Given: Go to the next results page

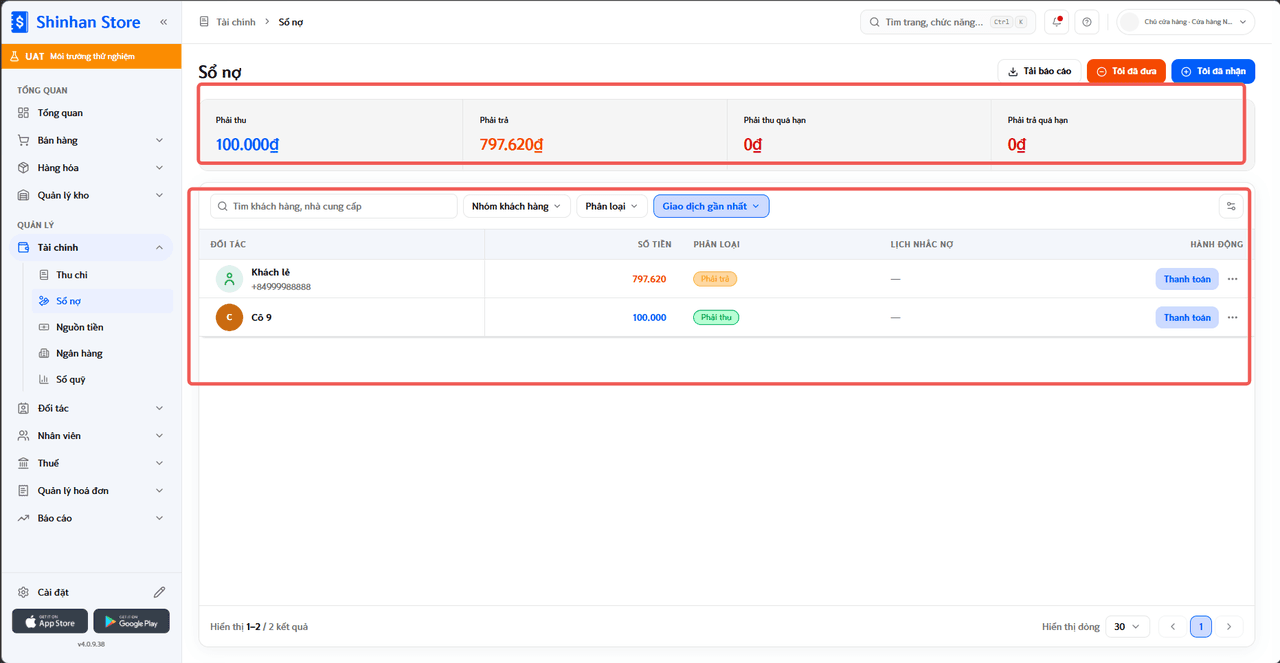Looking at the screenshot, I should [1229, 627].
